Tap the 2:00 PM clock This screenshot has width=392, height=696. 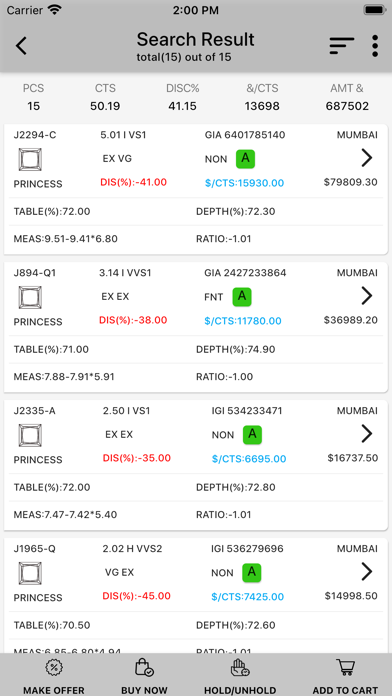tap(196, 10)
